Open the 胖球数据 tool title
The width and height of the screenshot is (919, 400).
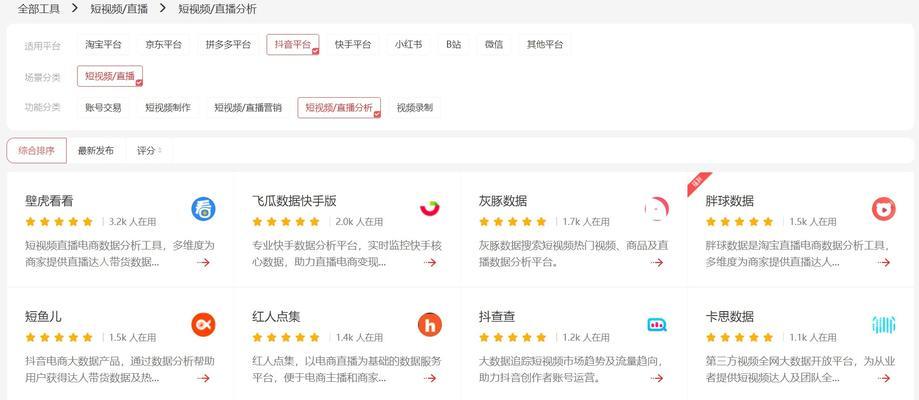click(x=730, y=201)
